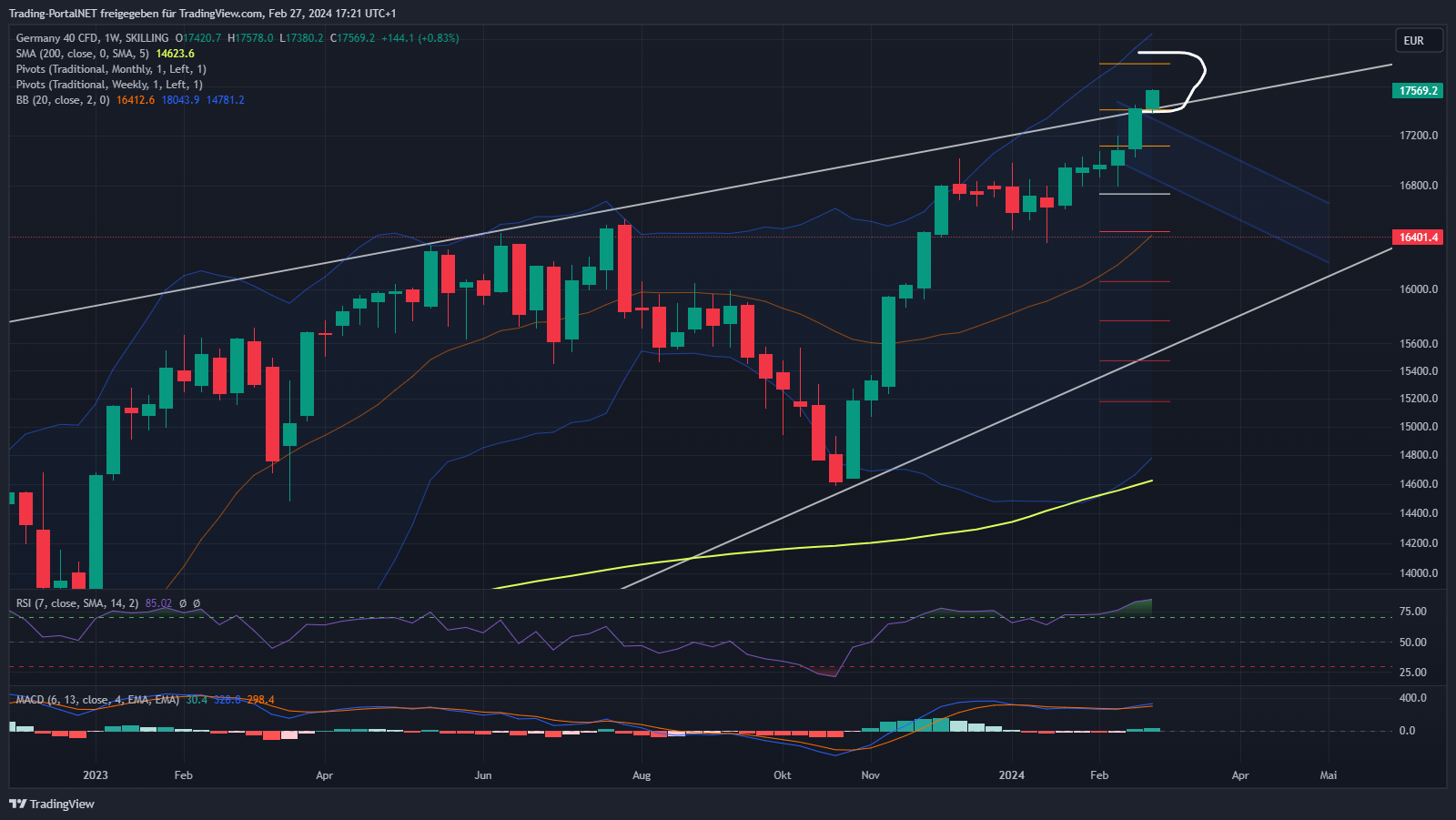
Task: Click the first Ø symbol in RSI legend
Action: [183, 603]
